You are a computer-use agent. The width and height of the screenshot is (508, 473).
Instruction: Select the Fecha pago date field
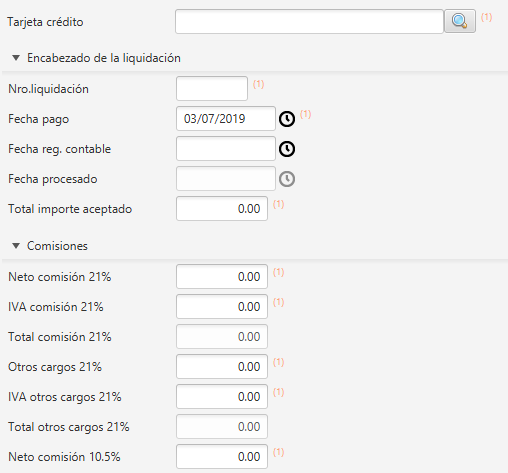pyautogui.click(x=226, y=119)
